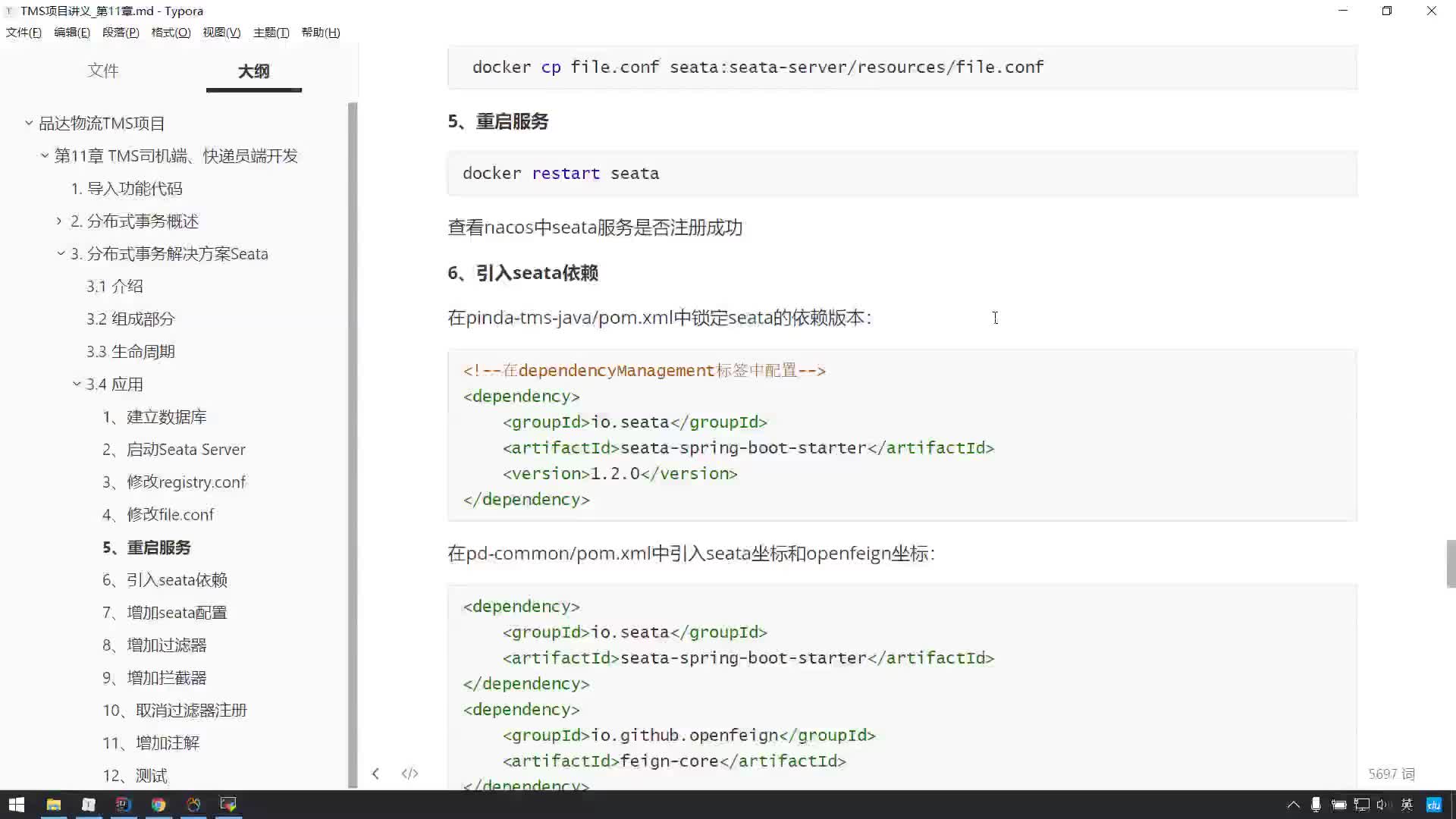The height and width of the screenshot is (819, 1456).
Task: Select outline item 1、建立数据库
Action: coord(155,416)
